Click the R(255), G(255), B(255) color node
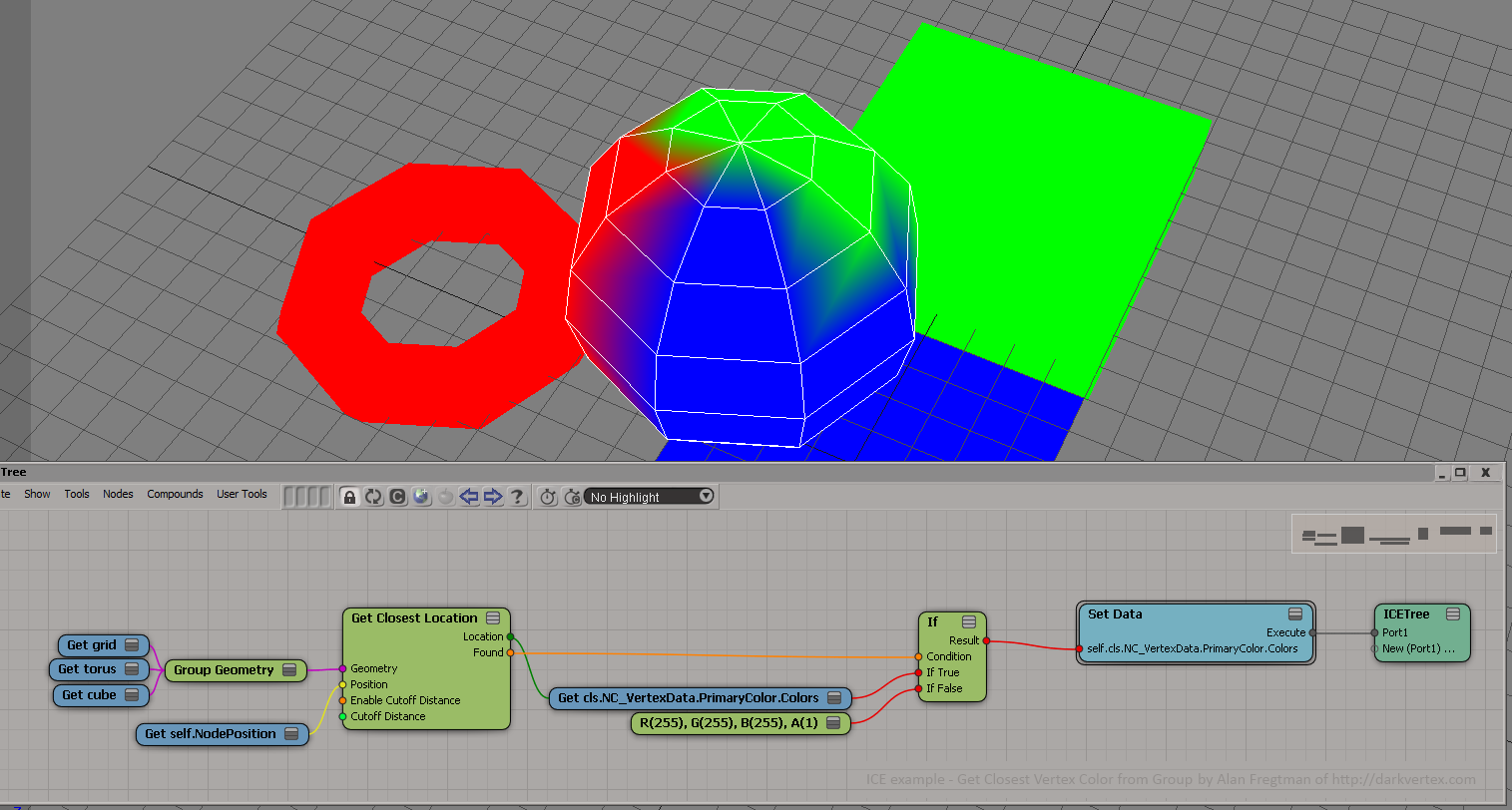Viewport: 1512px width, 810px height. [728, 723]
